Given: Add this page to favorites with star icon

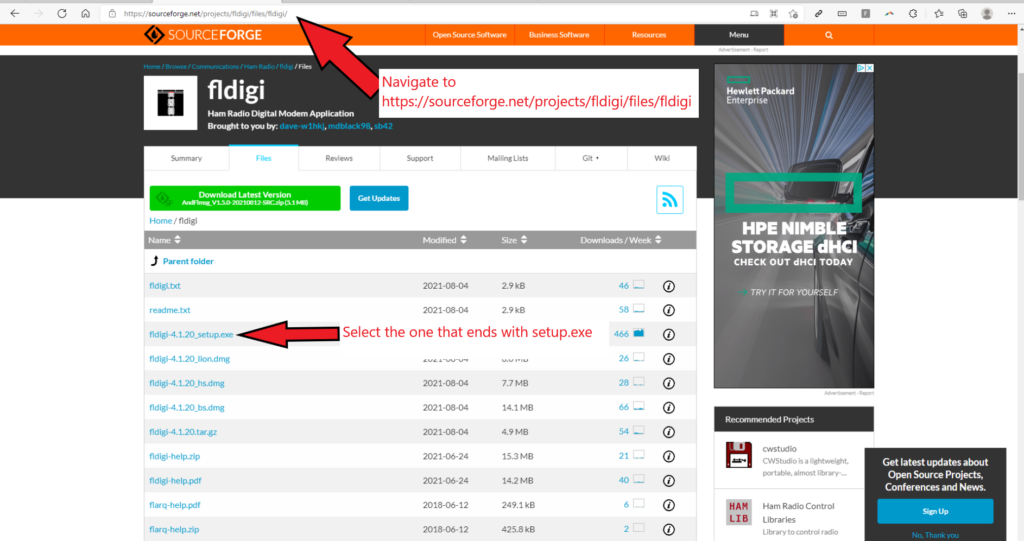Looking at the screenshot, I should (793, 13).
